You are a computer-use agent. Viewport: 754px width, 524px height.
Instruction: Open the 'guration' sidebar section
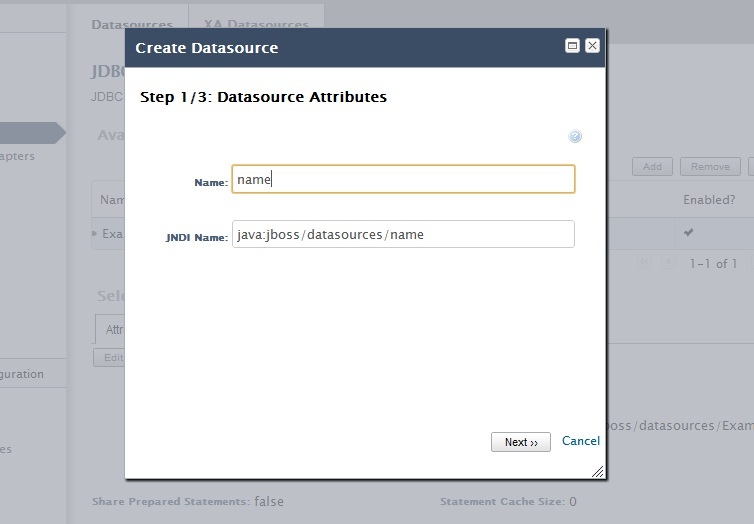coord(22,374)
